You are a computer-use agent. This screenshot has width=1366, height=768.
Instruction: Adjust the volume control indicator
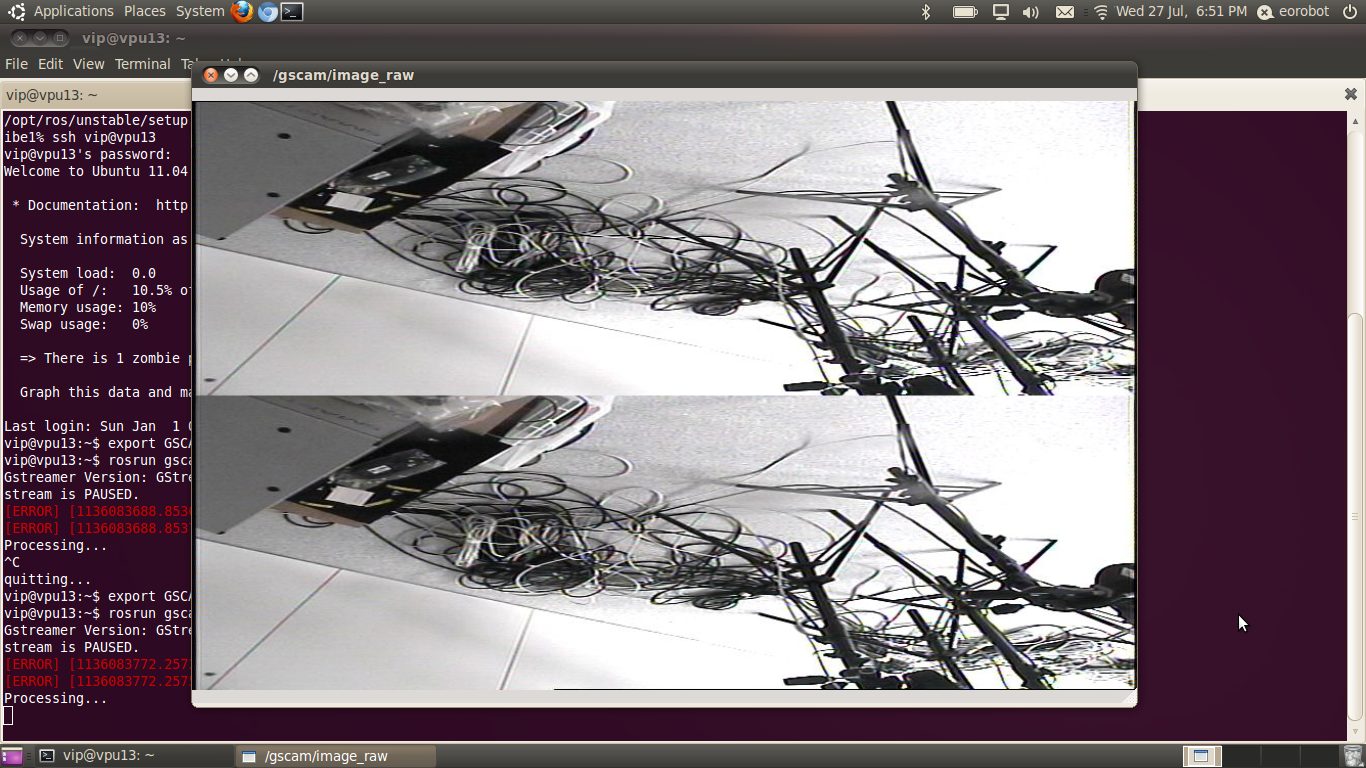tap(1032, 11)
